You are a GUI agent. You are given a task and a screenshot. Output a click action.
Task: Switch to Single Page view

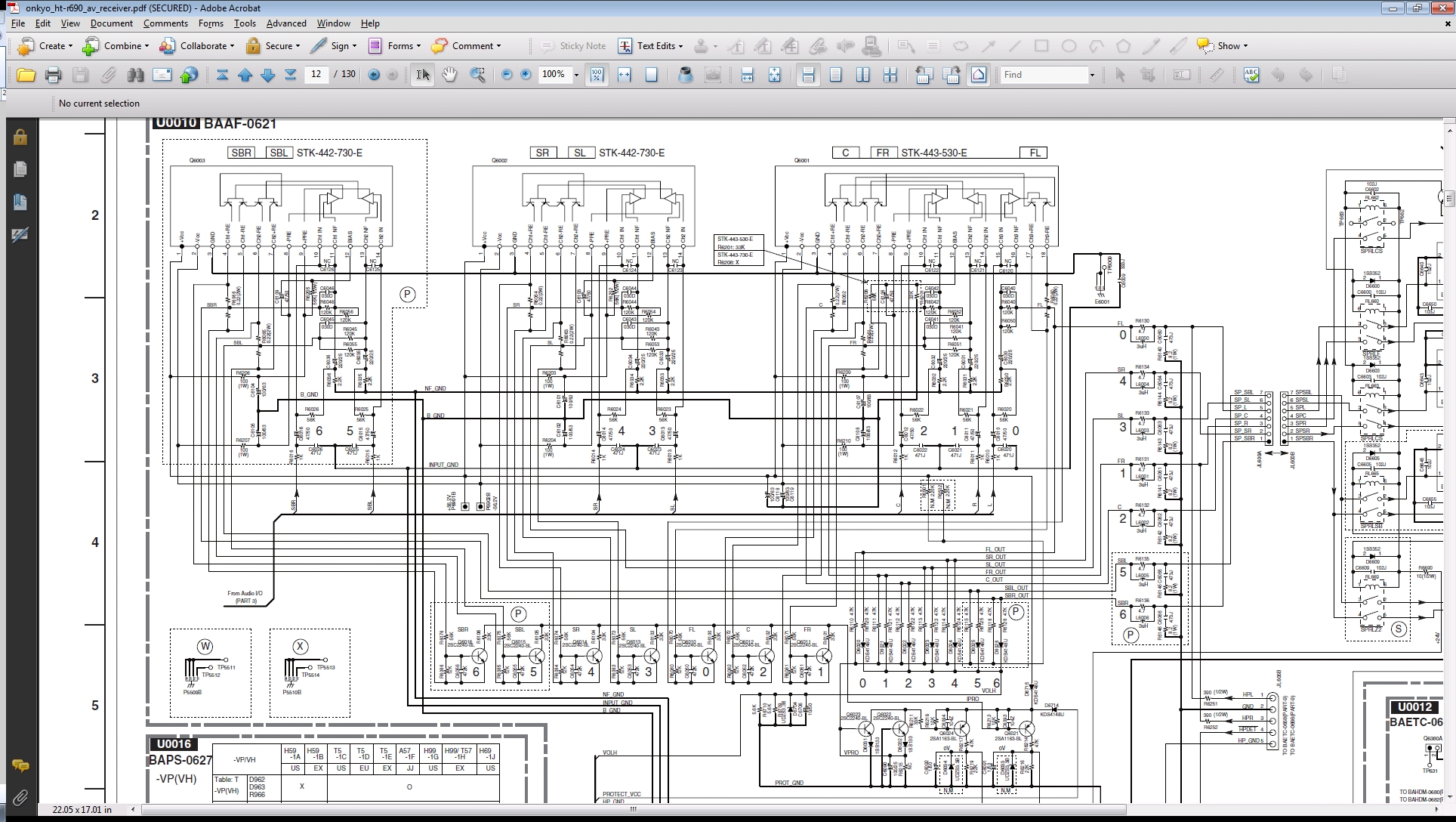(835, 75)
